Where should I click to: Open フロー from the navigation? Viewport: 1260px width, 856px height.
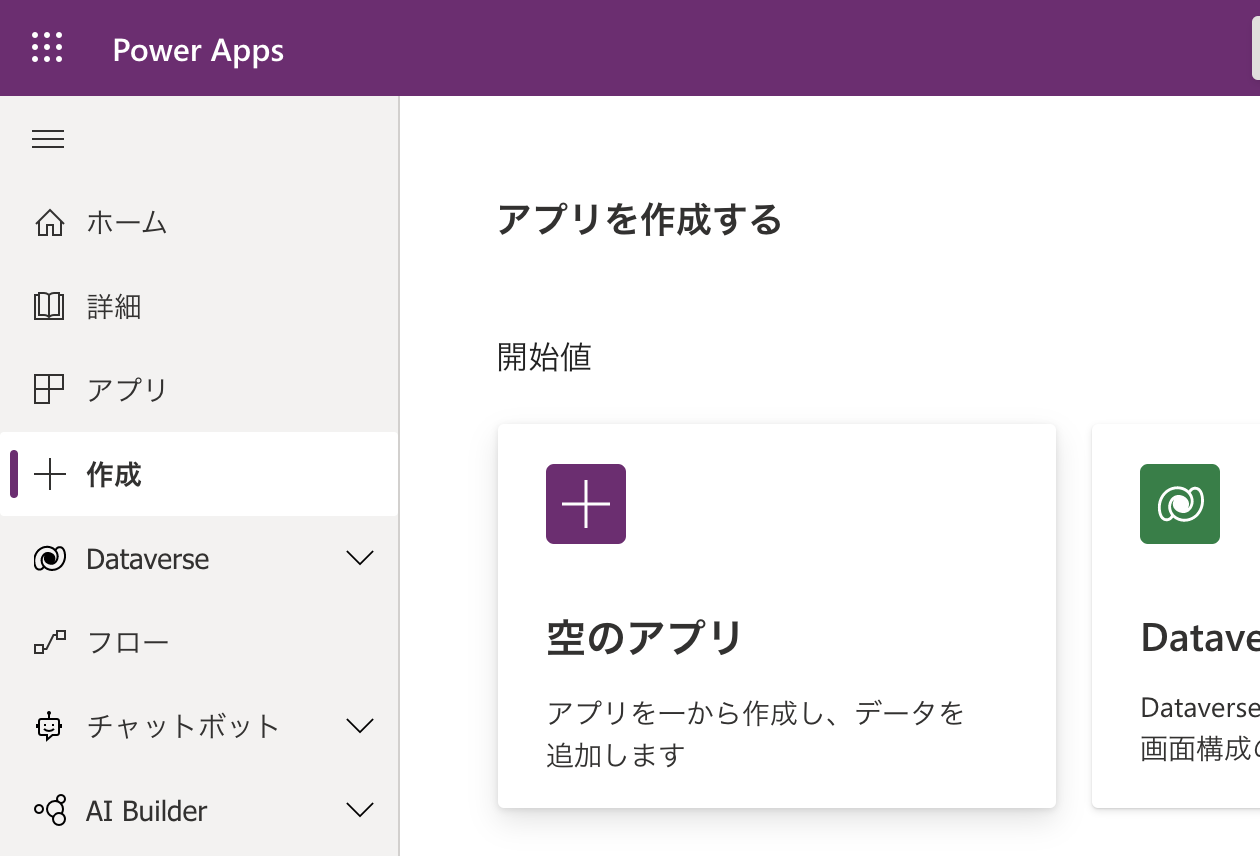[128, 642]
